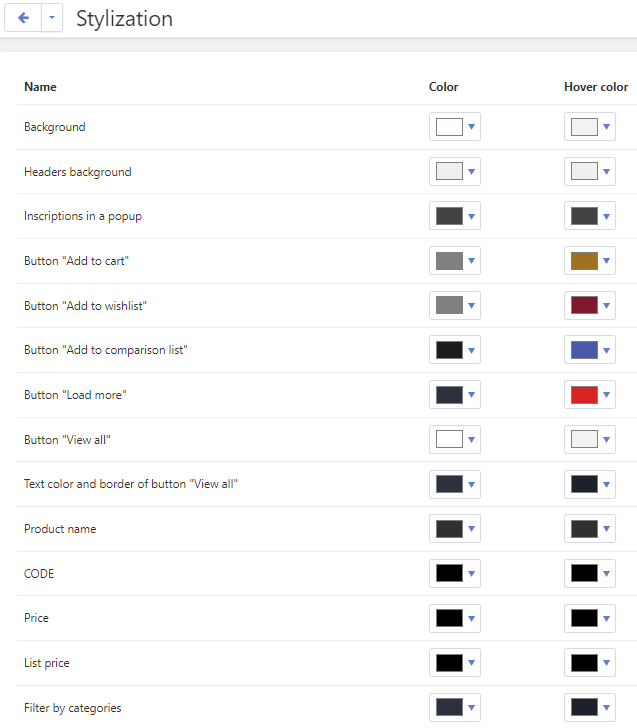Click the Background color swatch
Screen dimensions: 637x728
(449, 127)
